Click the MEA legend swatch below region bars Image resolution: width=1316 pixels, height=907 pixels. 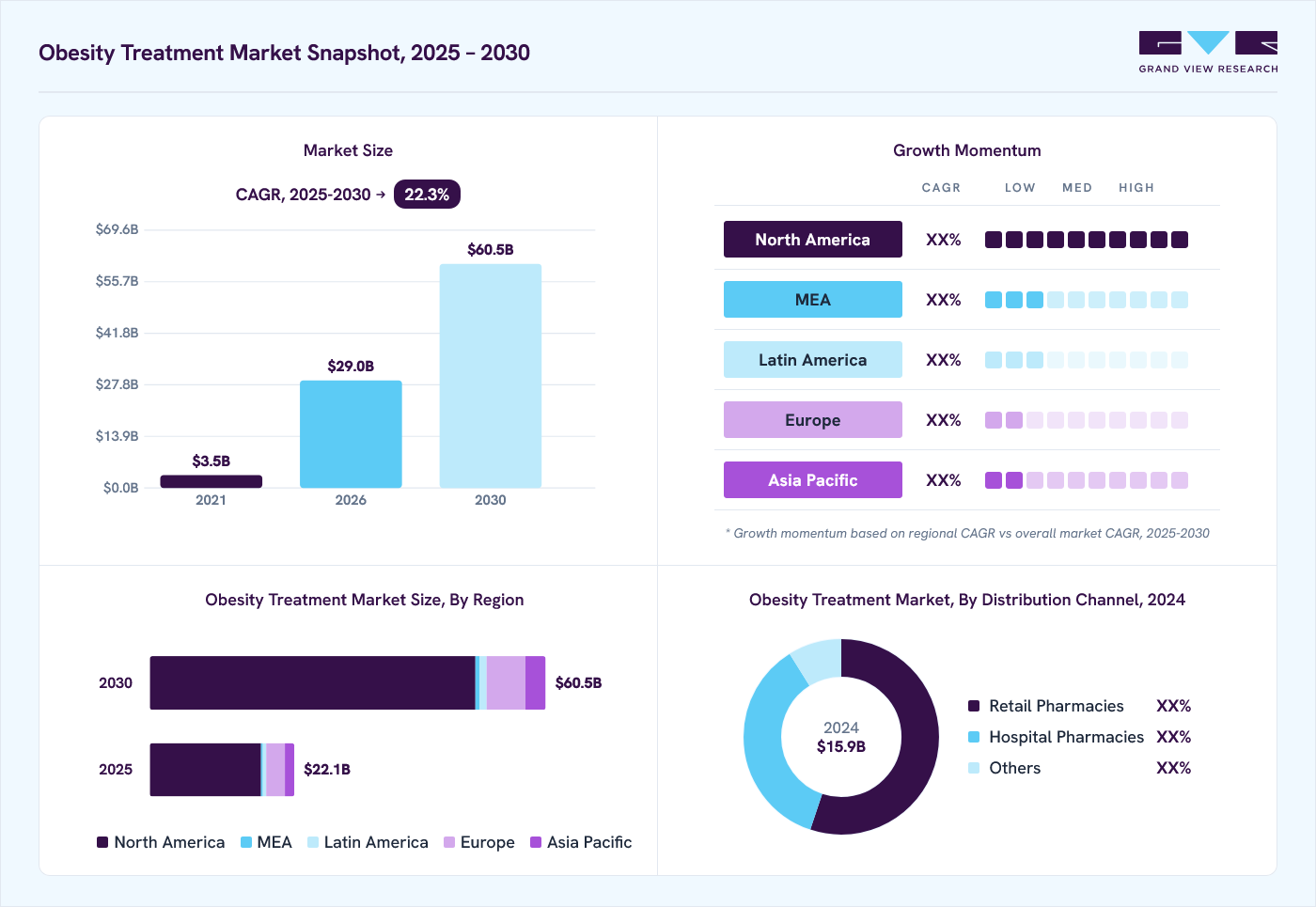coord(246,842)
